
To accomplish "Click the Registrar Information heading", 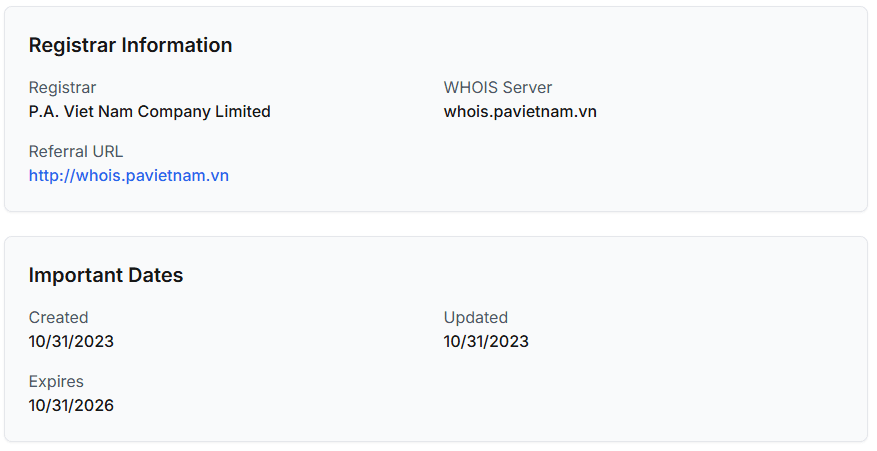I will [130, 45].
